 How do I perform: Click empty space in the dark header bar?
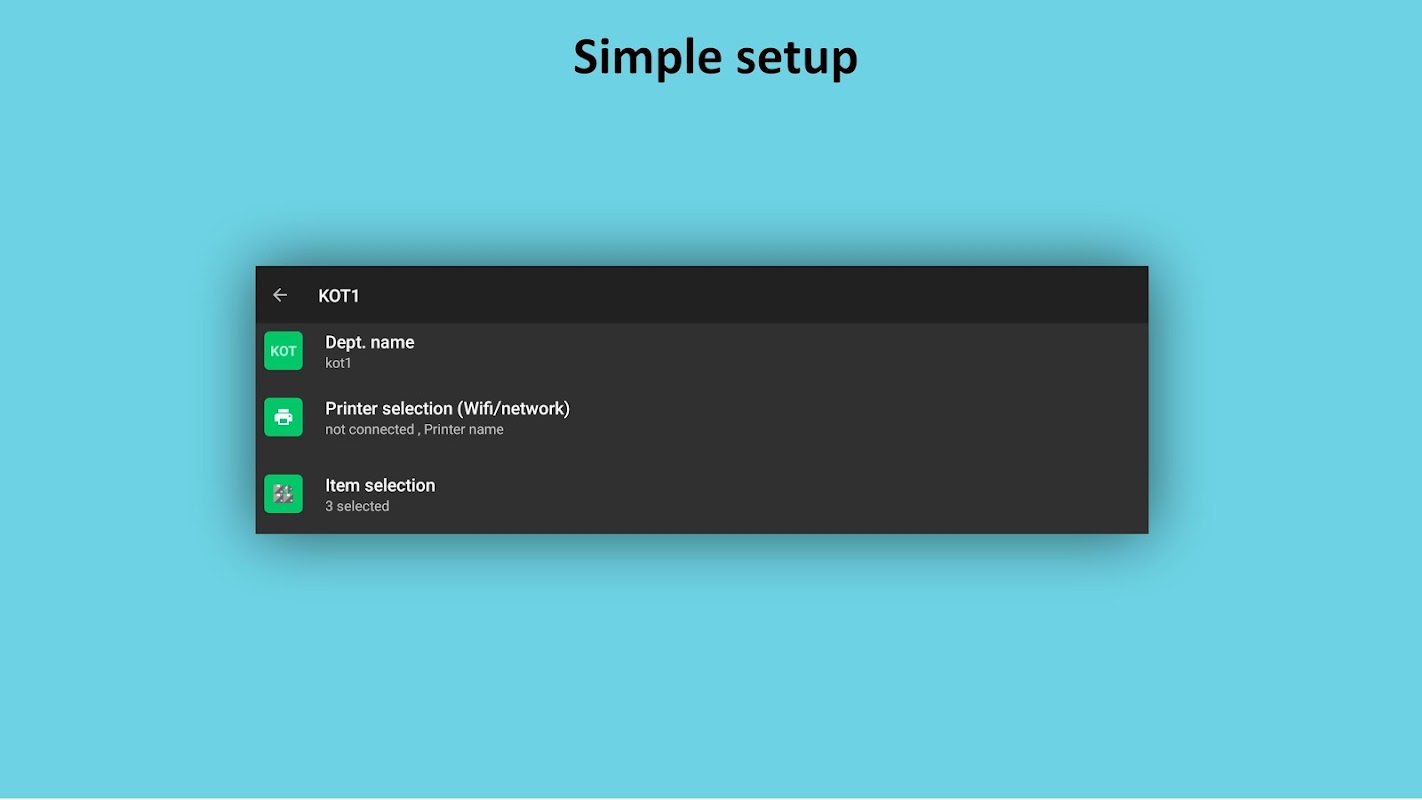tap(750, 295)
